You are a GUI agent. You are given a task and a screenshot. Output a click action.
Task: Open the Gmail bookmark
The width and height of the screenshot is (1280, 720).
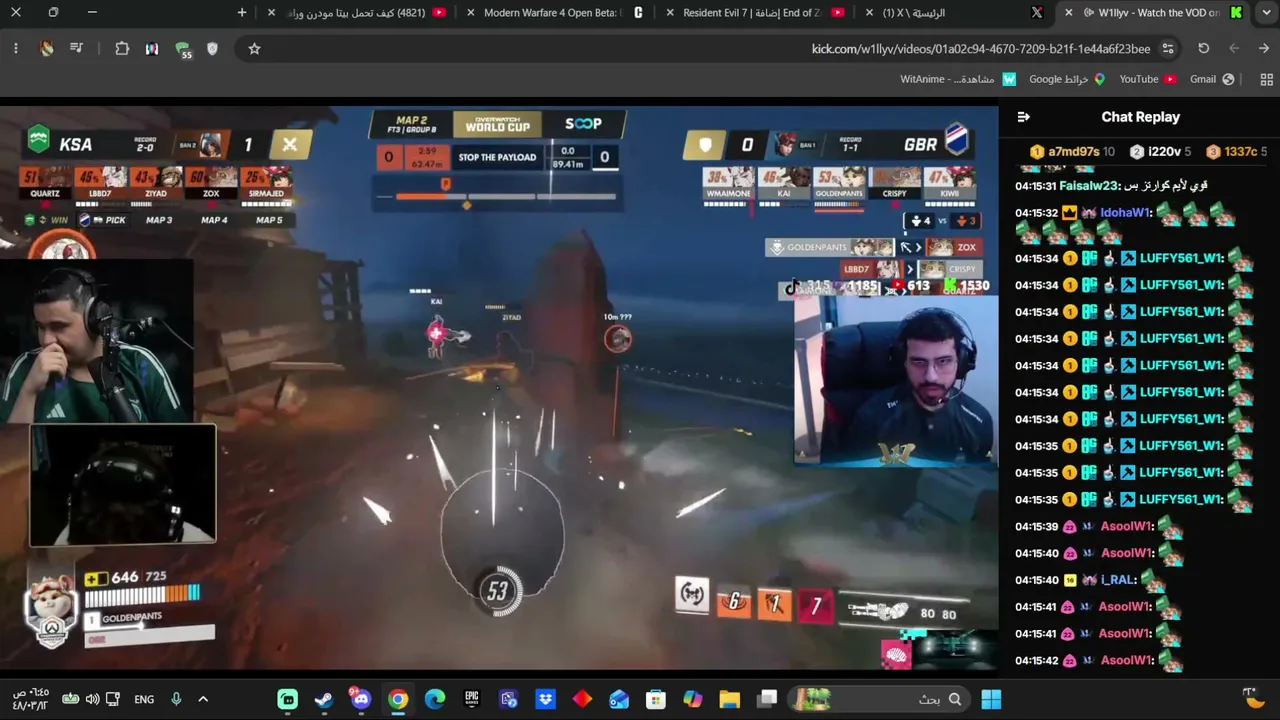[x=1212, y=79]
